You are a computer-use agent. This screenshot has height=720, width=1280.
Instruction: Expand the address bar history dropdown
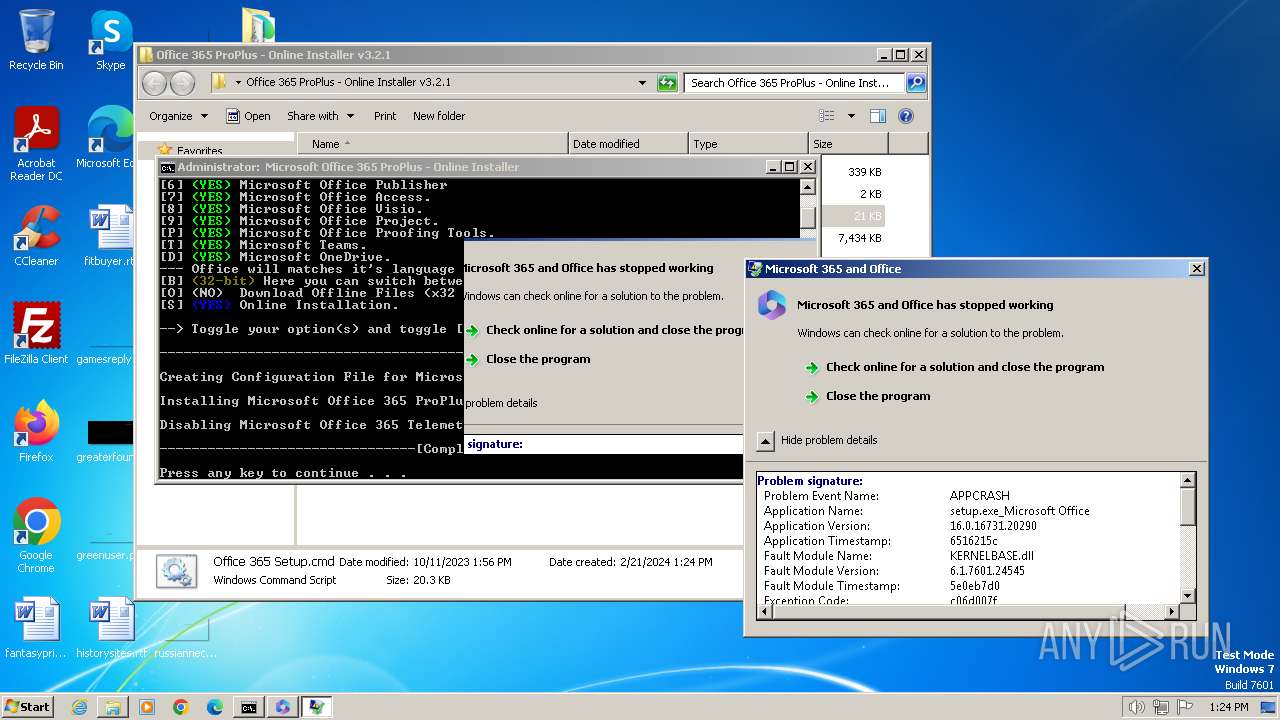642,83
